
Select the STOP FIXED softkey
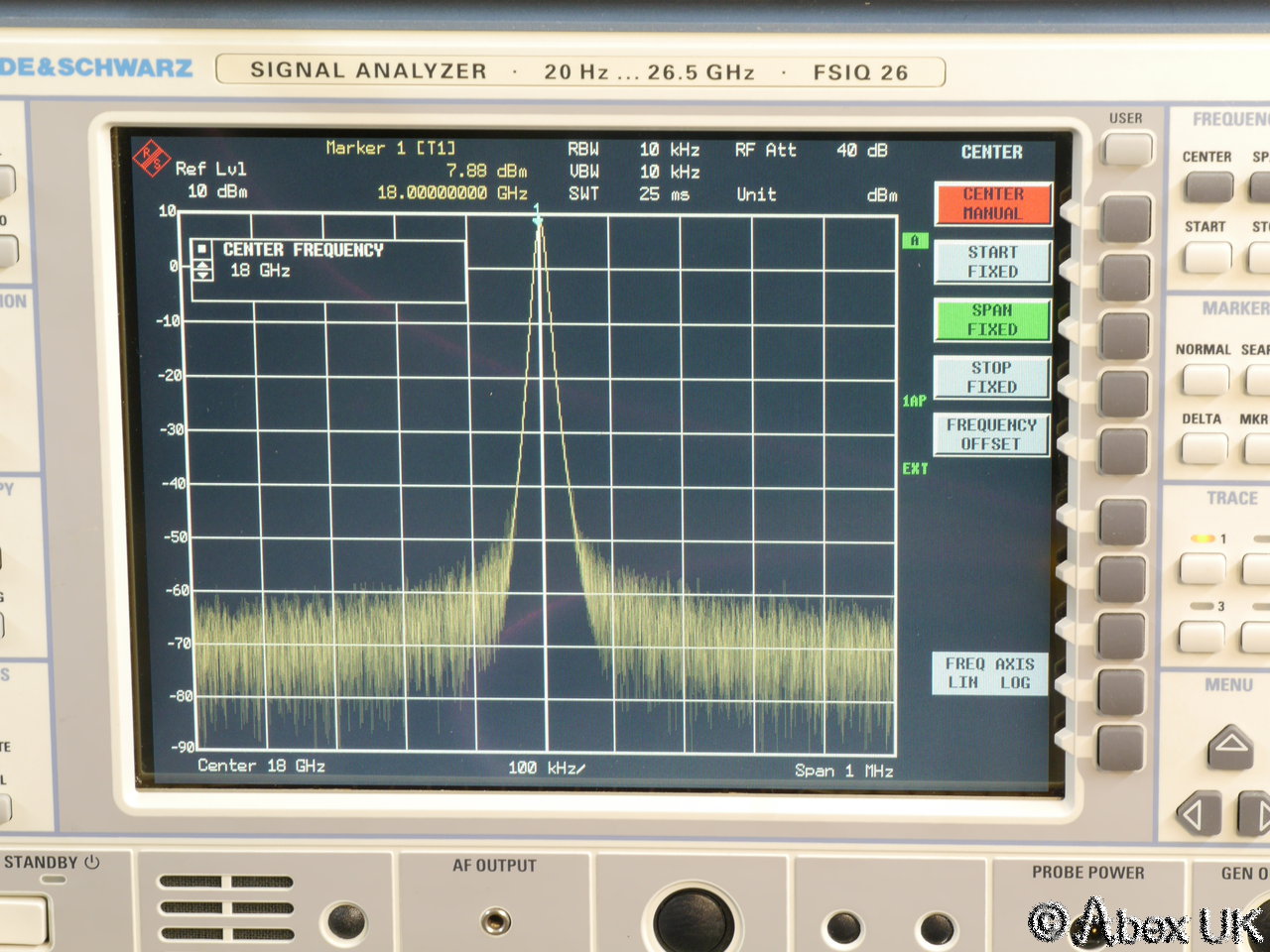click(991, 378)
